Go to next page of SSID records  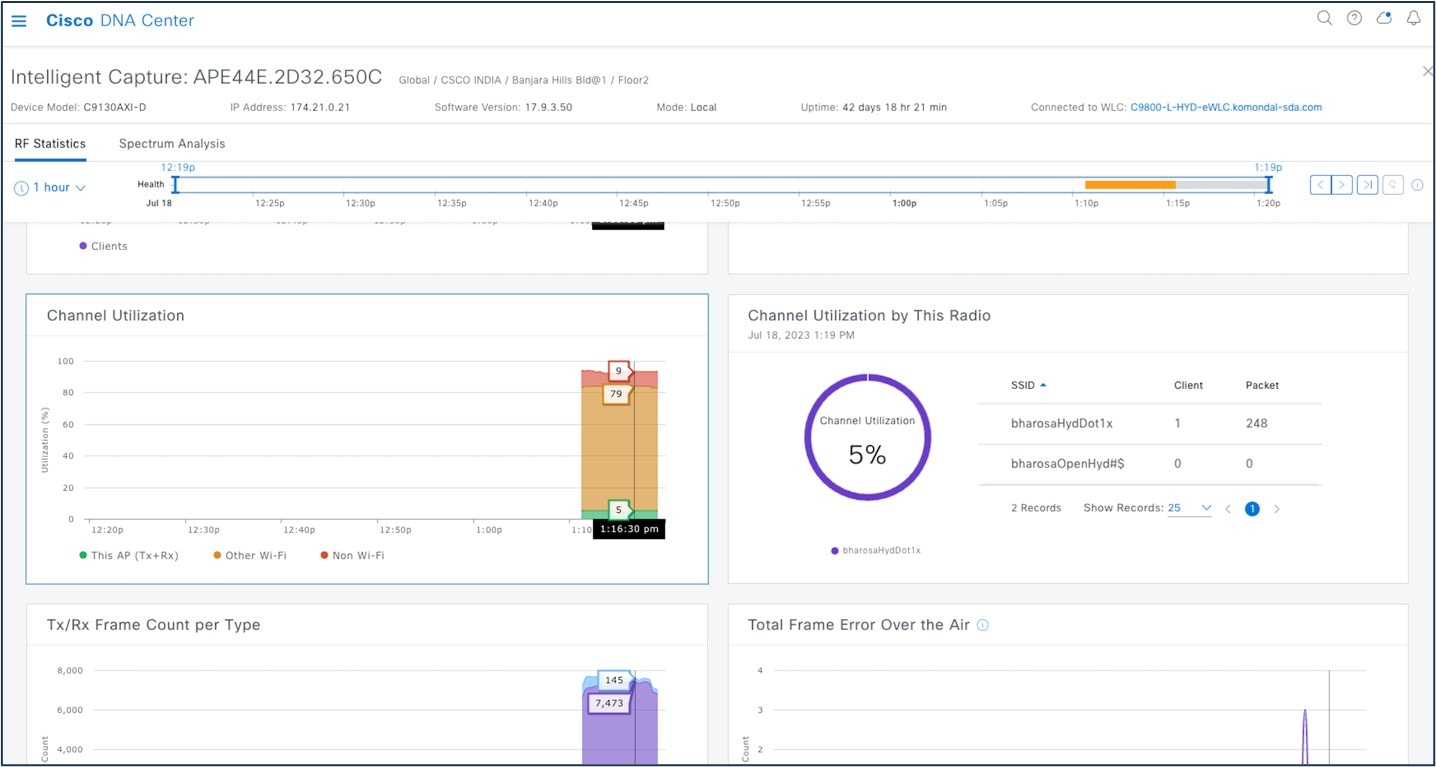[1276, 509]
